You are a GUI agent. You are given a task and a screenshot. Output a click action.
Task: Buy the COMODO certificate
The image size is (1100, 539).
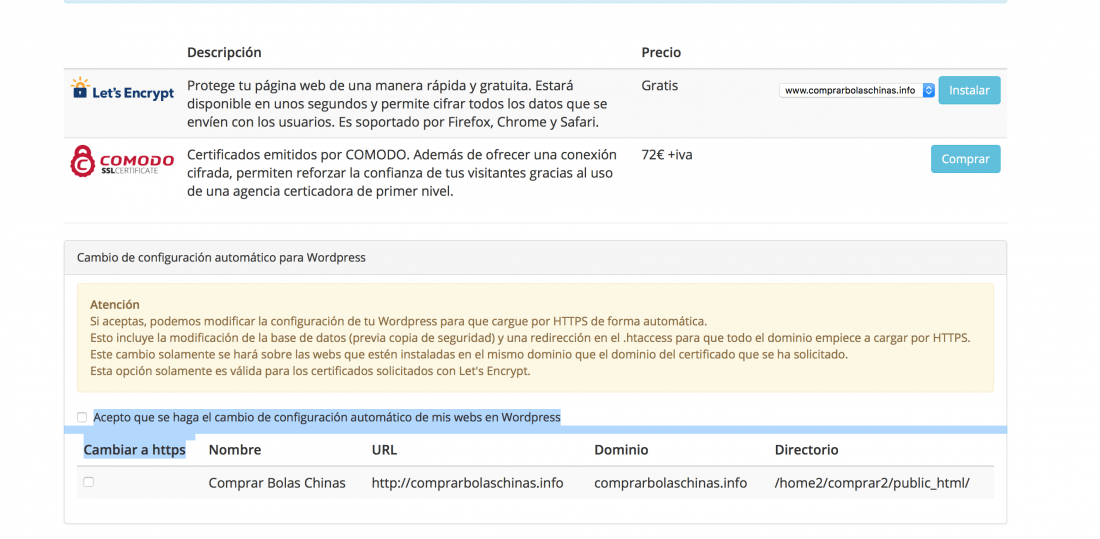click(x=965, y=159)
